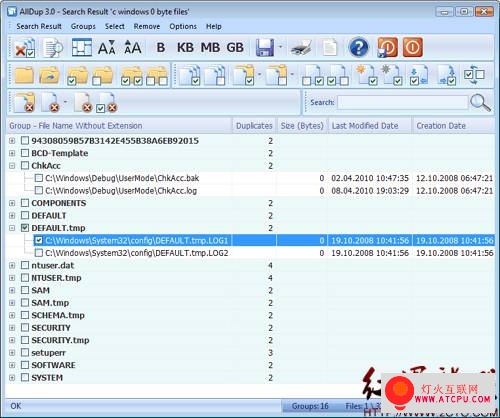Sort by Size (Bytes) column header
This screenshot has height=418, width=500.
(x=302, y=126)
